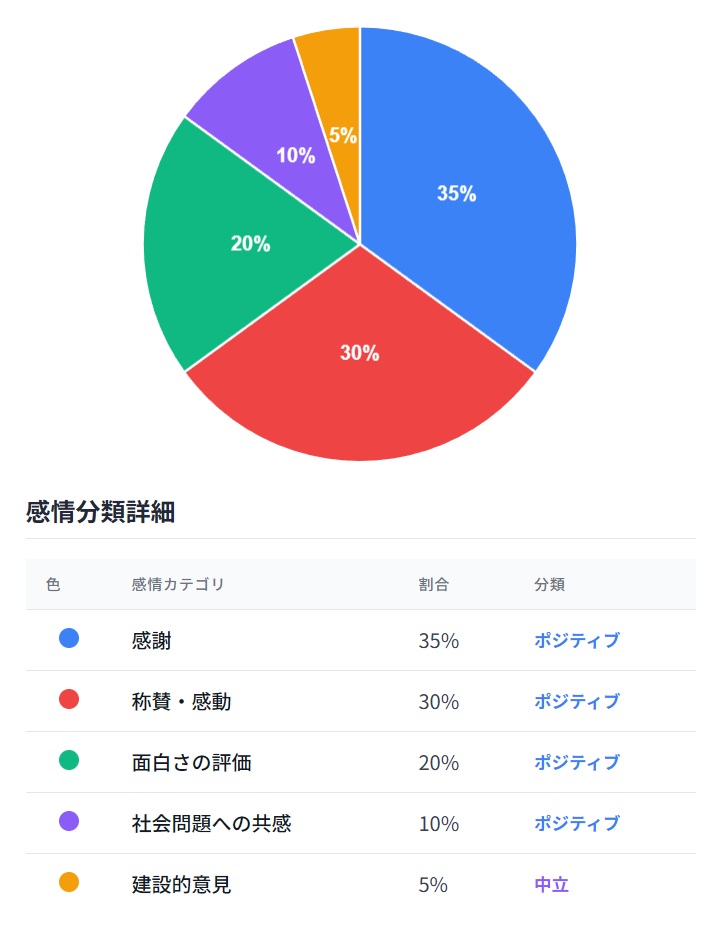Click the red color dot for 称賛・感動
Screen dimensions: 714x935
(69, 699)
